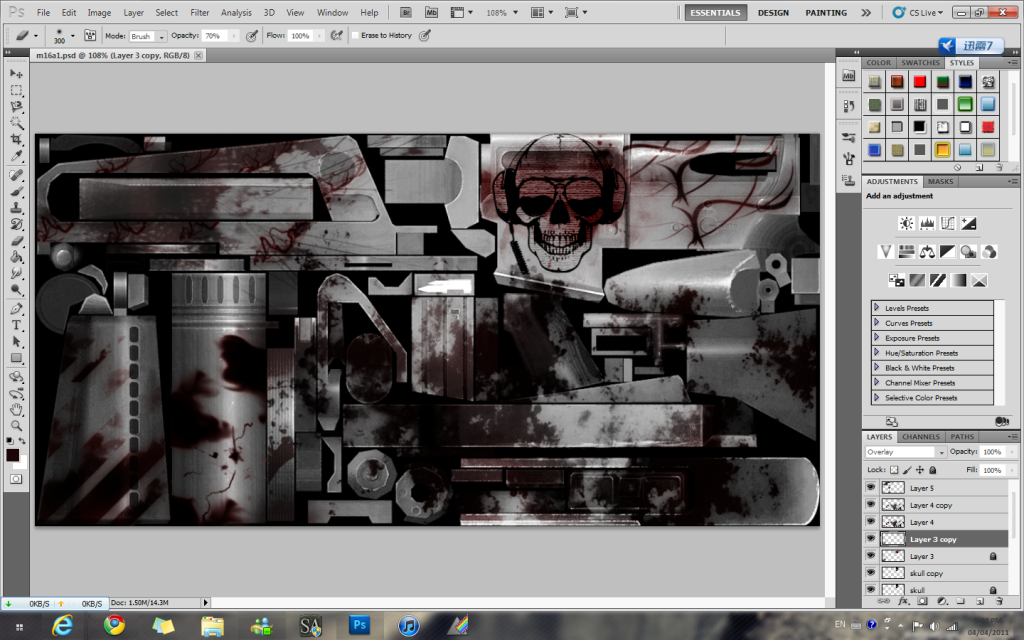Switch to the Channels tab
The width and height of the screenshot is (1024, 640).
point(920,437)
